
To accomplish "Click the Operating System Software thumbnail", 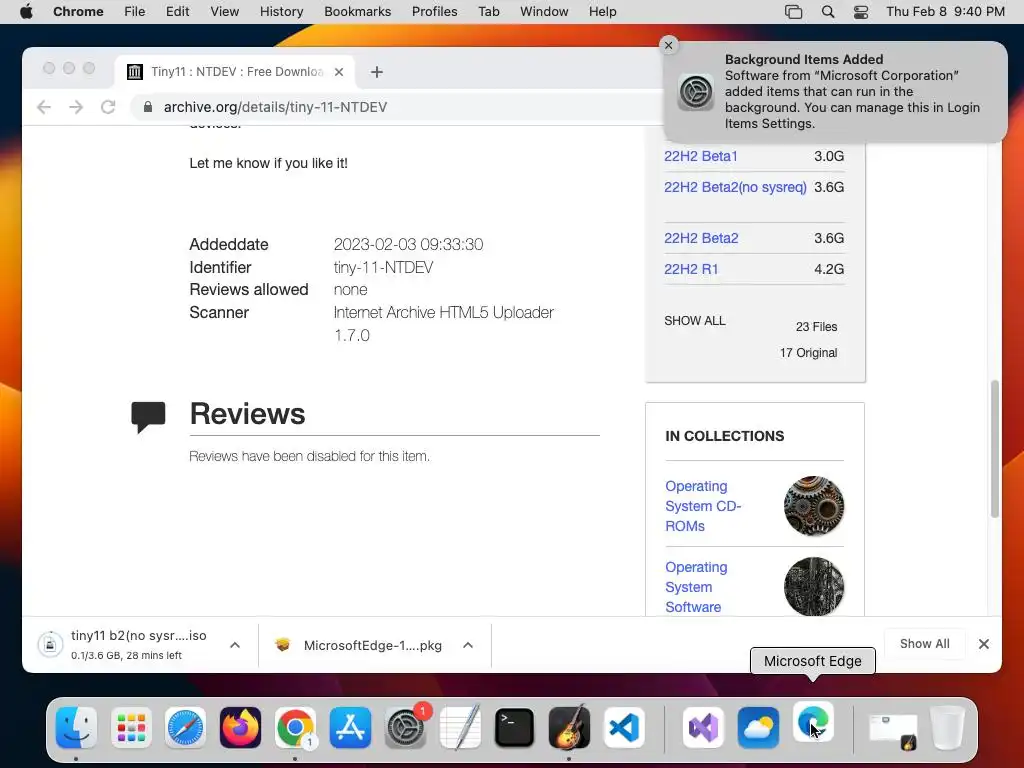I will (x=814, y=586).
